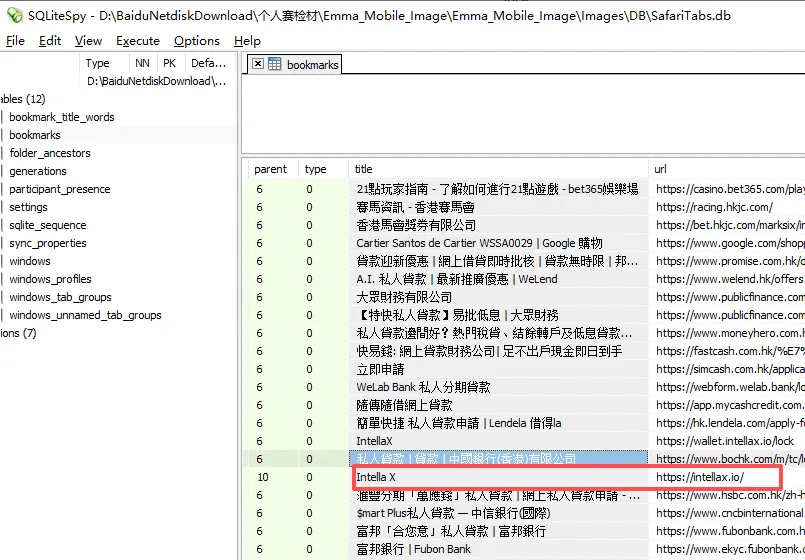Select the '大眾財務有限公司' title cell
The height and width of the screenshot is (560, 805).
point(499,297)
